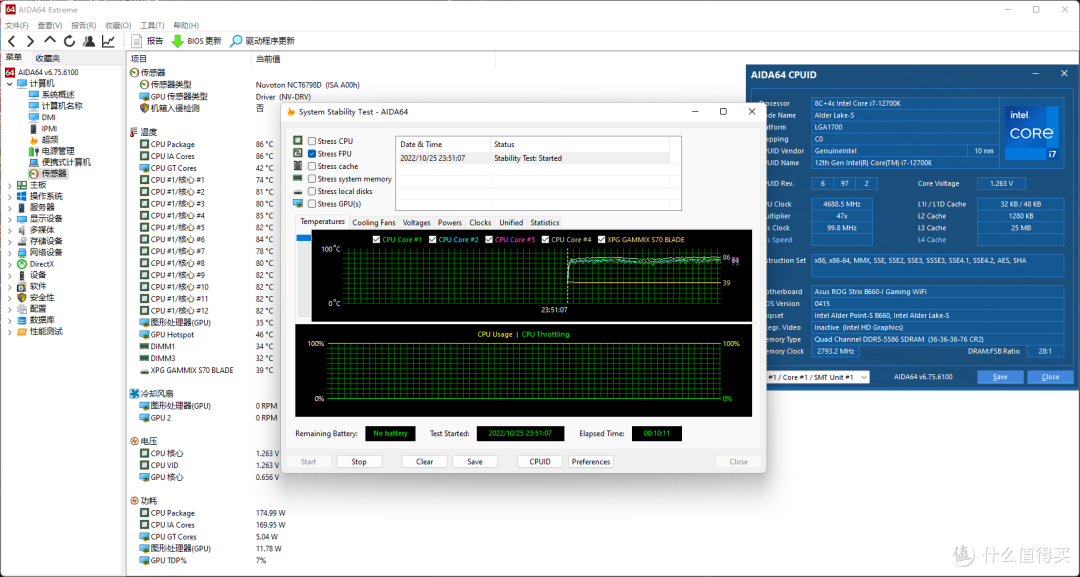This screenshot has height=577, width=1080.
Task: Click the user profile icon in toolbar
Action: [89, 41]
